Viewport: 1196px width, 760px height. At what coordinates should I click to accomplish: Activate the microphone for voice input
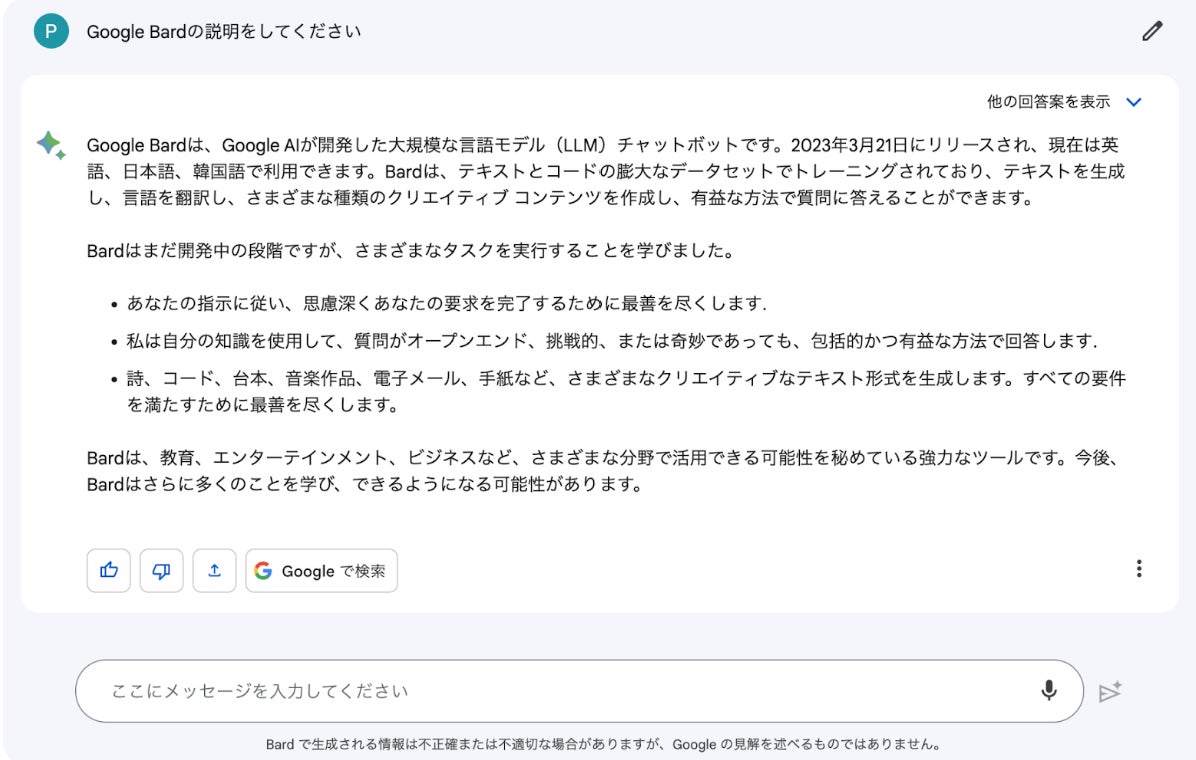[1048, 690]
